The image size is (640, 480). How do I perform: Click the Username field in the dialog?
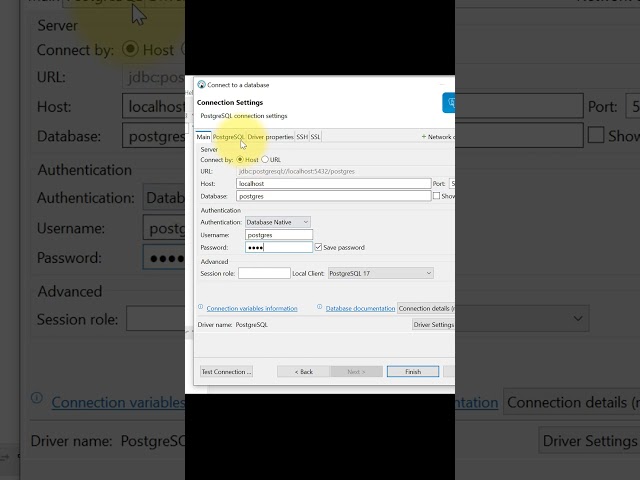pyautogui.click(x=279, y=235)
